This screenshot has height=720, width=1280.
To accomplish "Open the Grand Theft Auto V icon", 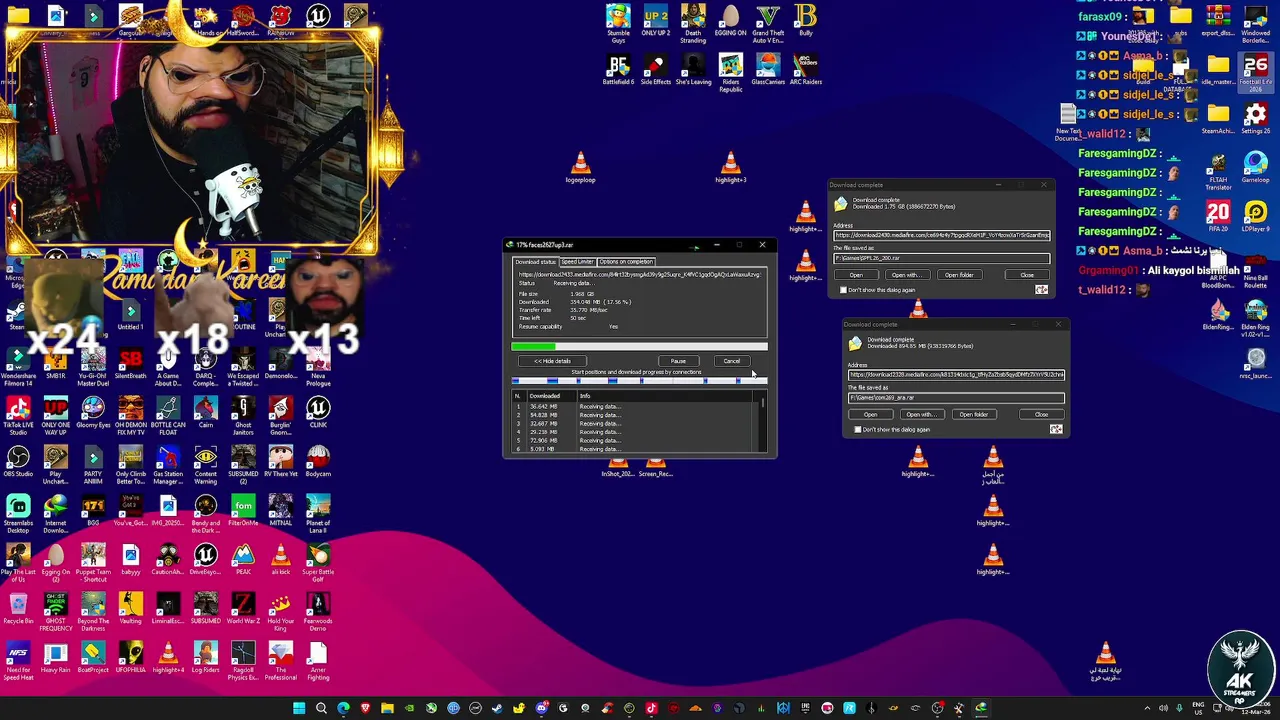I will [768, 23].
